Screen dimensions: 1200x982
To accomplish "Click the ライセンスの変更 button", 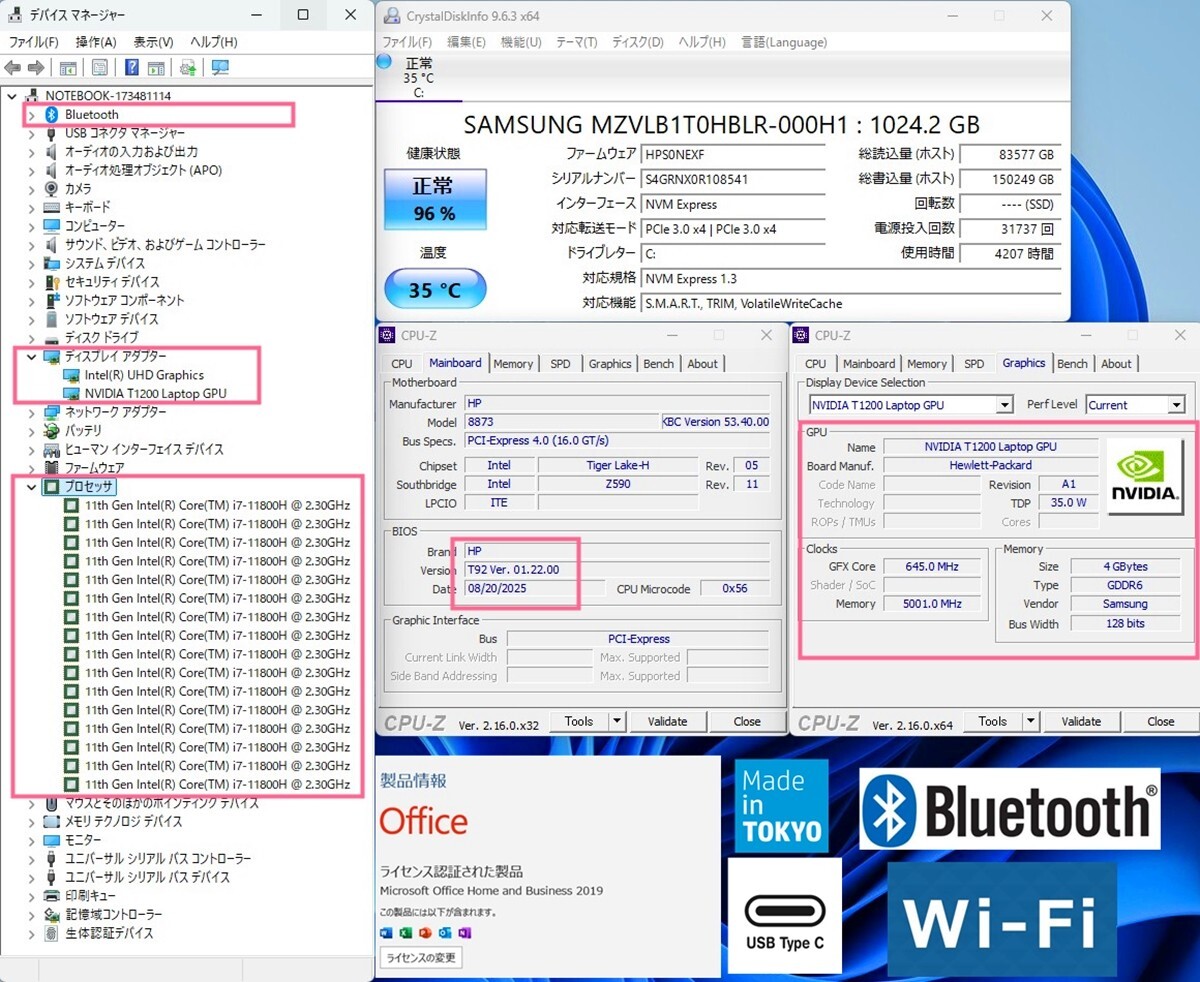I will [x=421, y=958].
